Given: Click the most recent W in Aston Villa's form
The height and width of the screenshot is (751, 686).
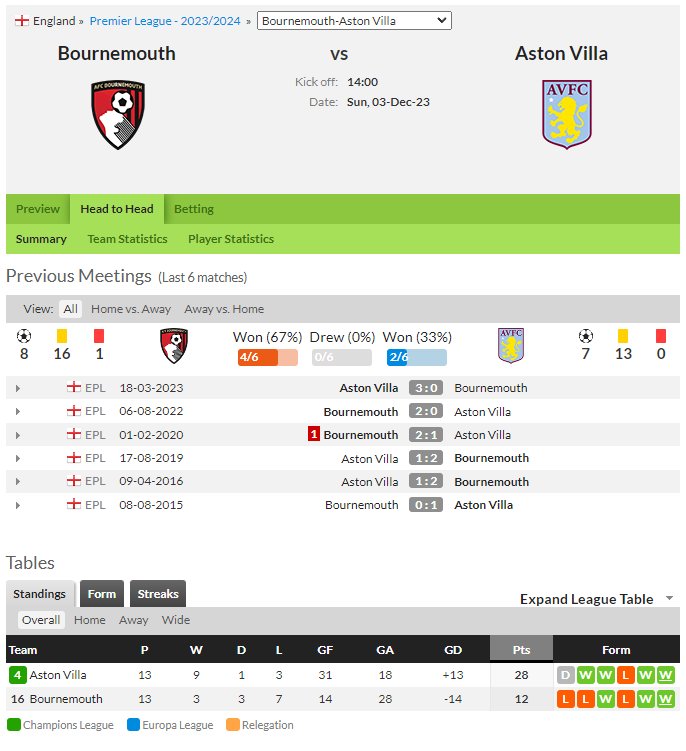Looking at the screenshot, I should pos(665,674).
